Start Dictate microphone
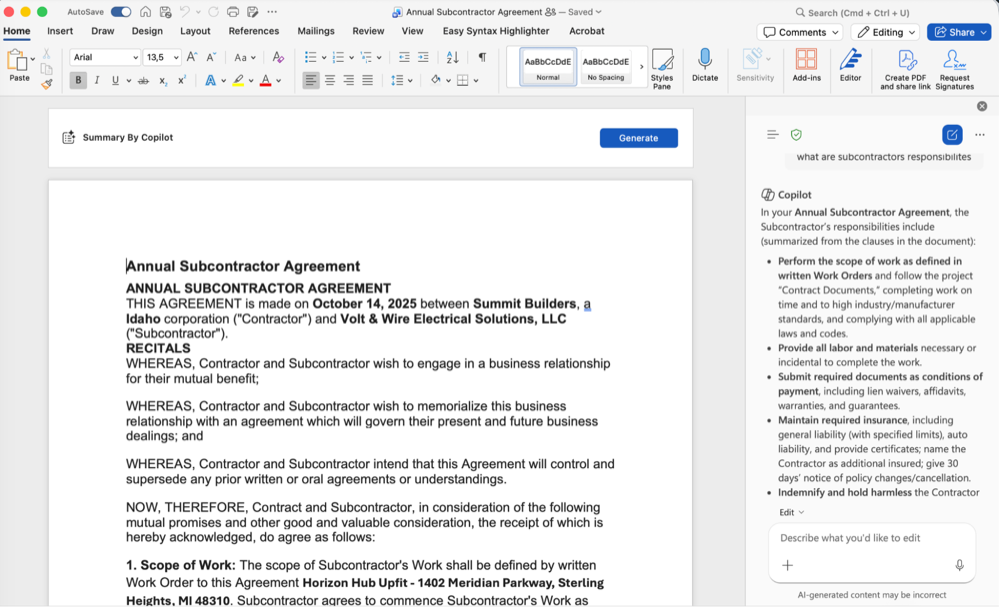Image resolution: width=999 pixels, height=607 pixels. click(x=705, y=65)
